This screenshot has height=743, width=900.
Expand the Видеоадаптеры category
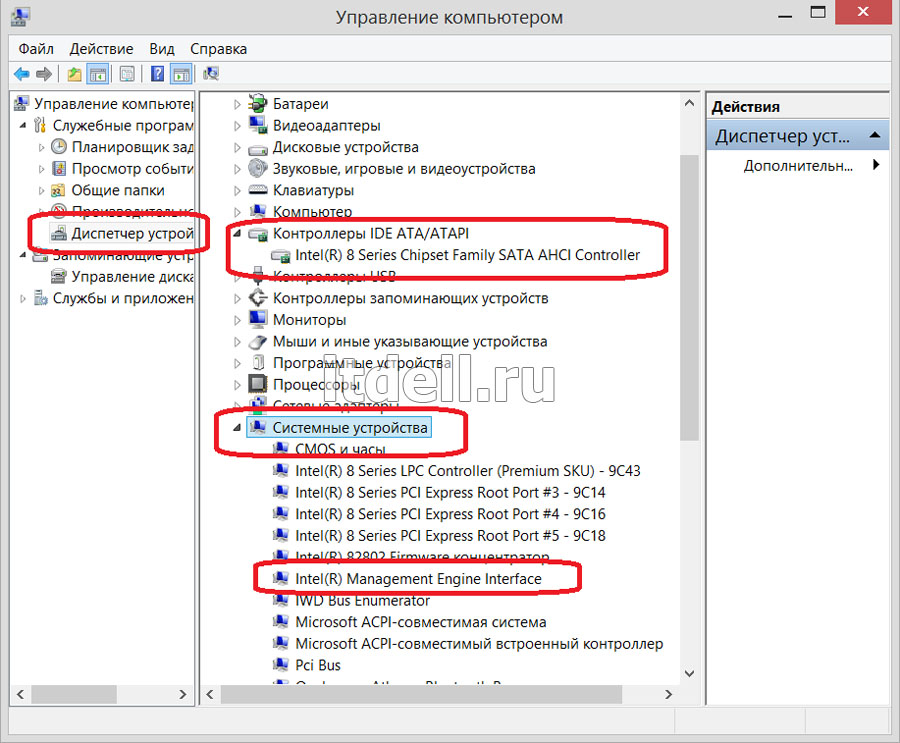click(x=237, y=126)
